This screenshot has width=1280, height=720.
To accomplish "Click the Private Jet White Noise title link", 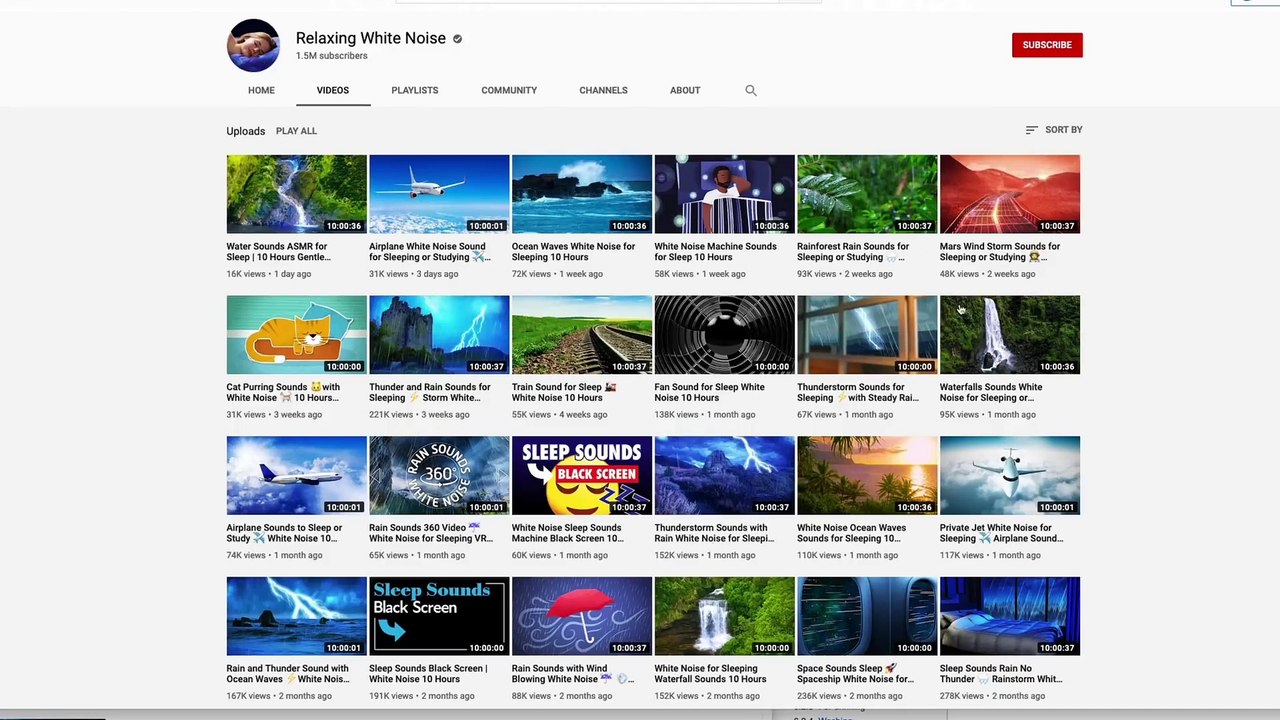I will (x=1001, y=533).
